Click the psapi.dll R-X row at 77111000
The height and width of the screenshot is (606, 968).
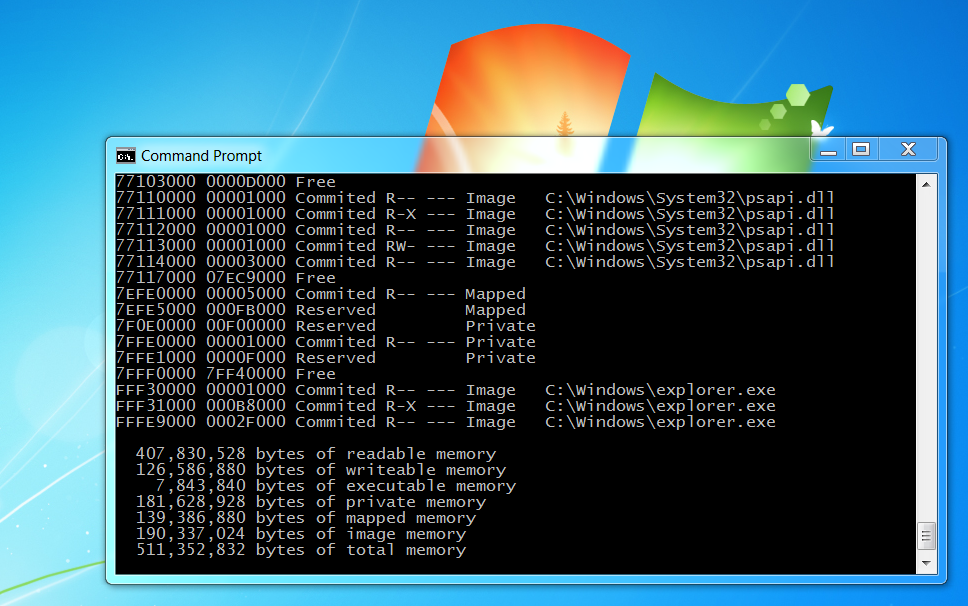click(x=475, y=214)
